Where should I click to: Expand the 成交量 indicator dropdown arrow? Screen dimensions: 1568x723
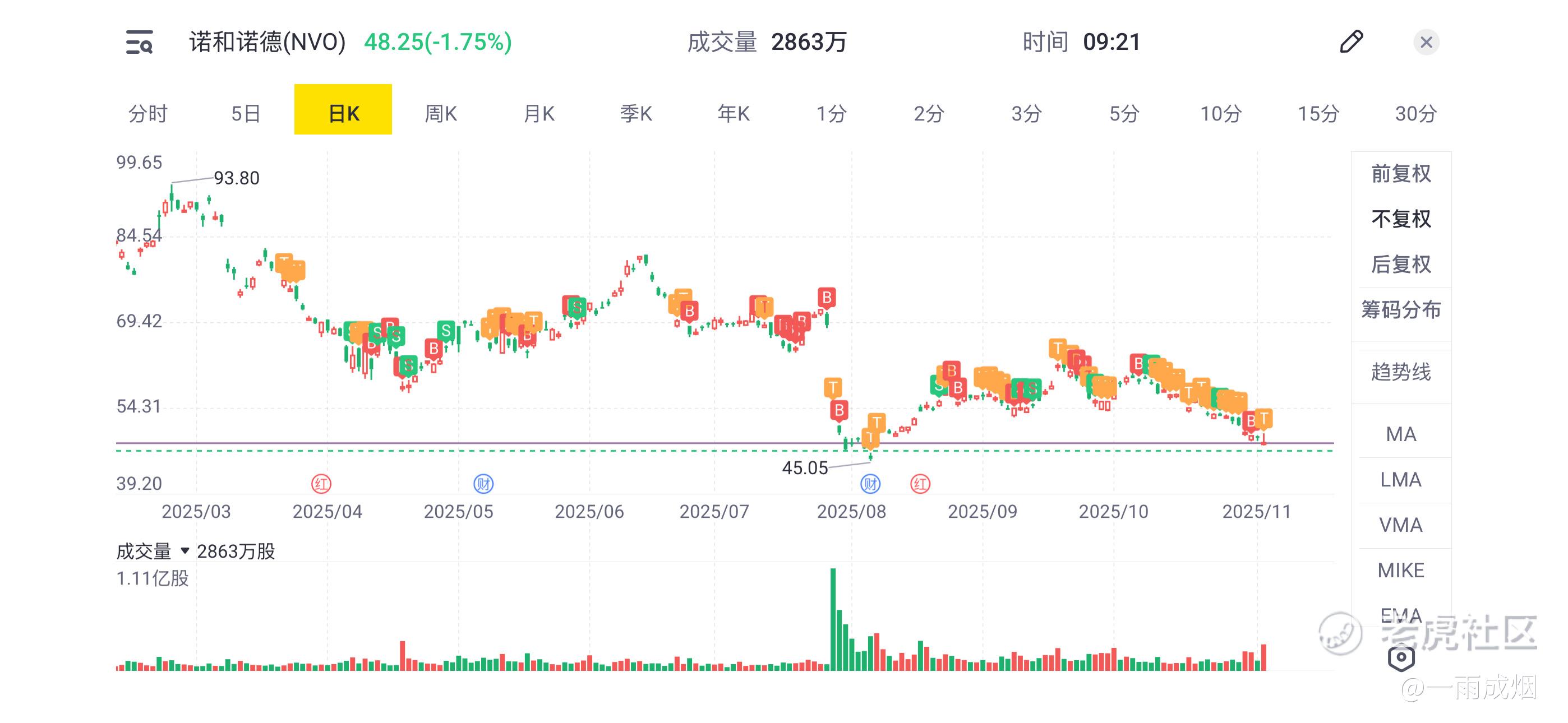click(x=185, y=551)
